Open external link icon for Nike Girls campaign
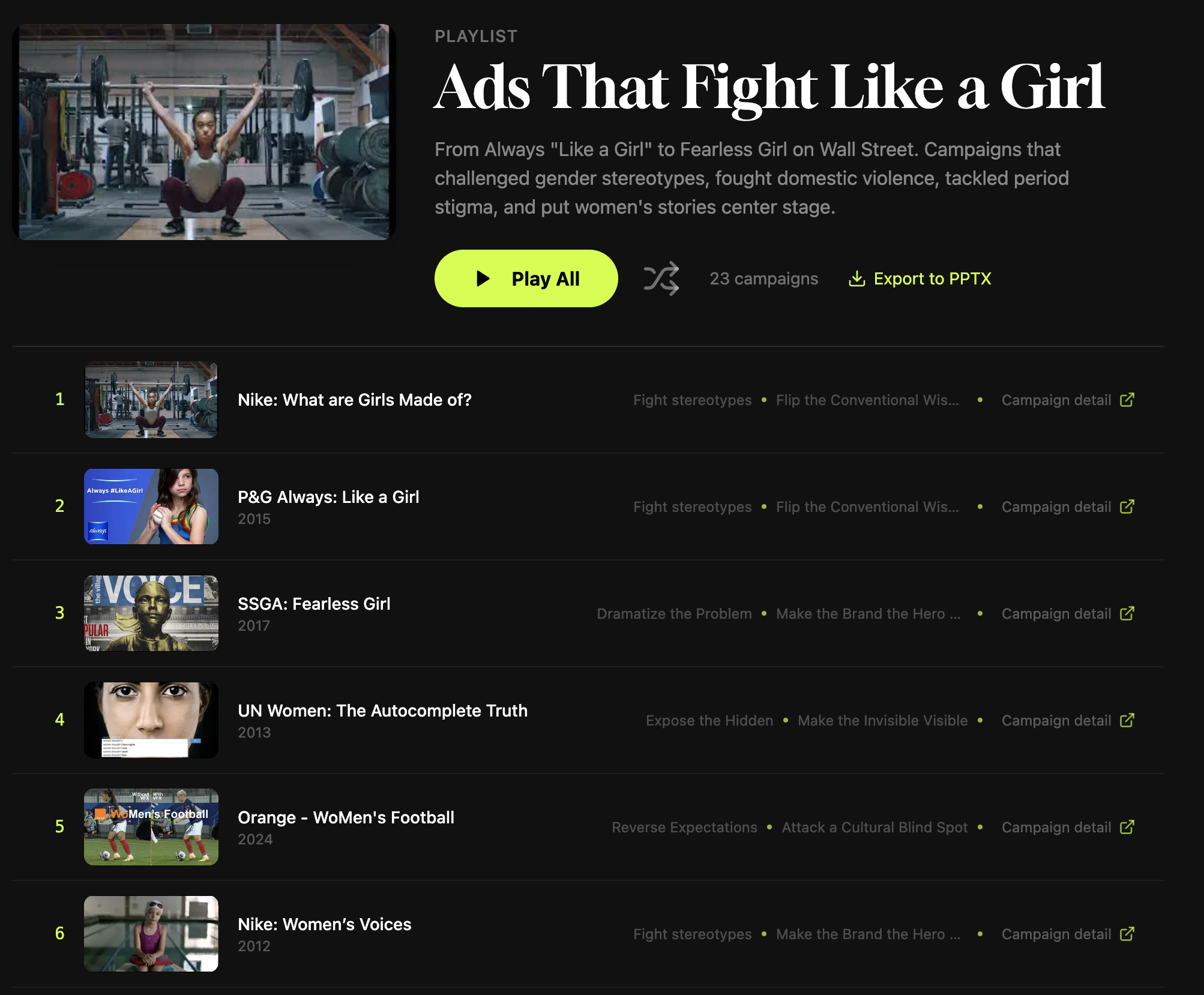The width and height of the screenshot is (1204, 995). (1127, 400)
